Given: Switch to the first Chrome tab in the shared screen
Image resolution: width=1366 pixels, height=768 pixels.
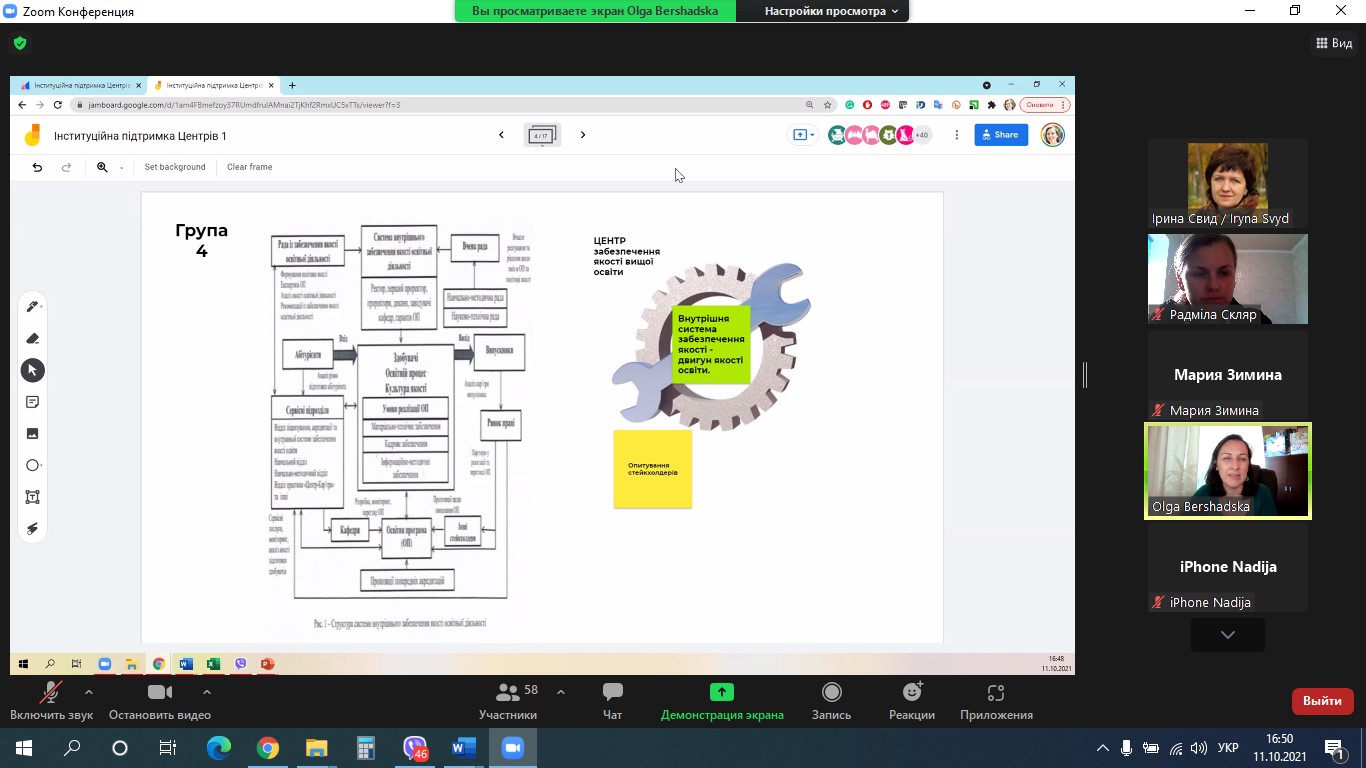Looking at the screenshot, I should [81, 86].
